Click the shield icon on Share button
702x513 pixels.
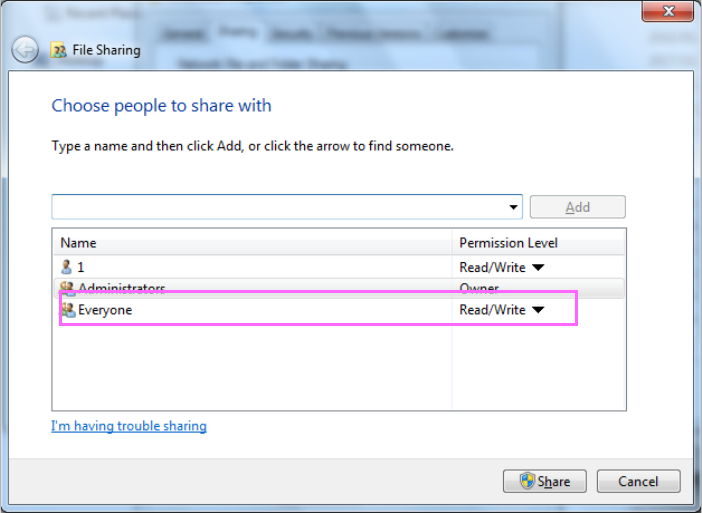pyautogui.click(x=526, y=481)
